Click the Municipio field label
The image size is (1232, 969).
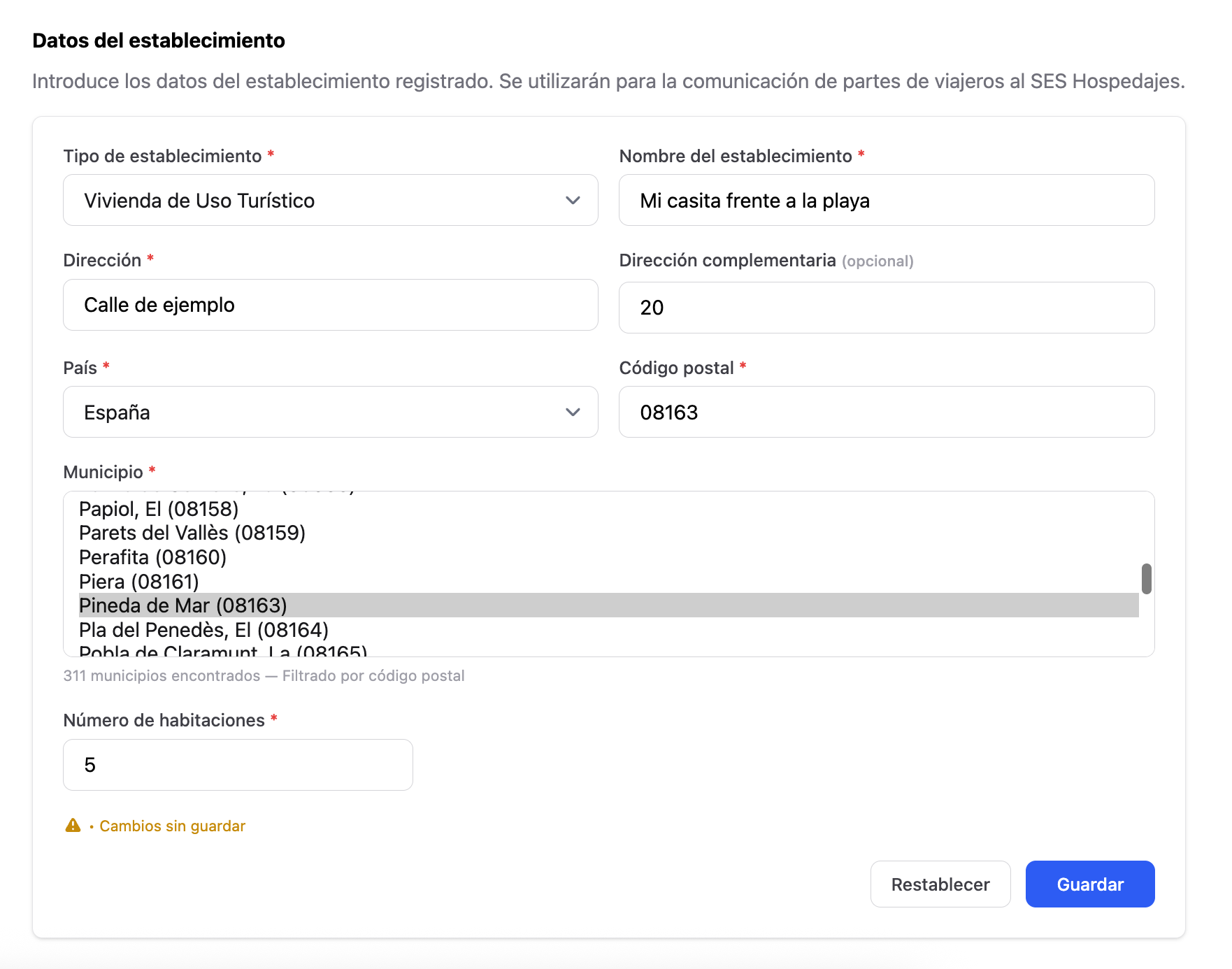click(103, 472)
